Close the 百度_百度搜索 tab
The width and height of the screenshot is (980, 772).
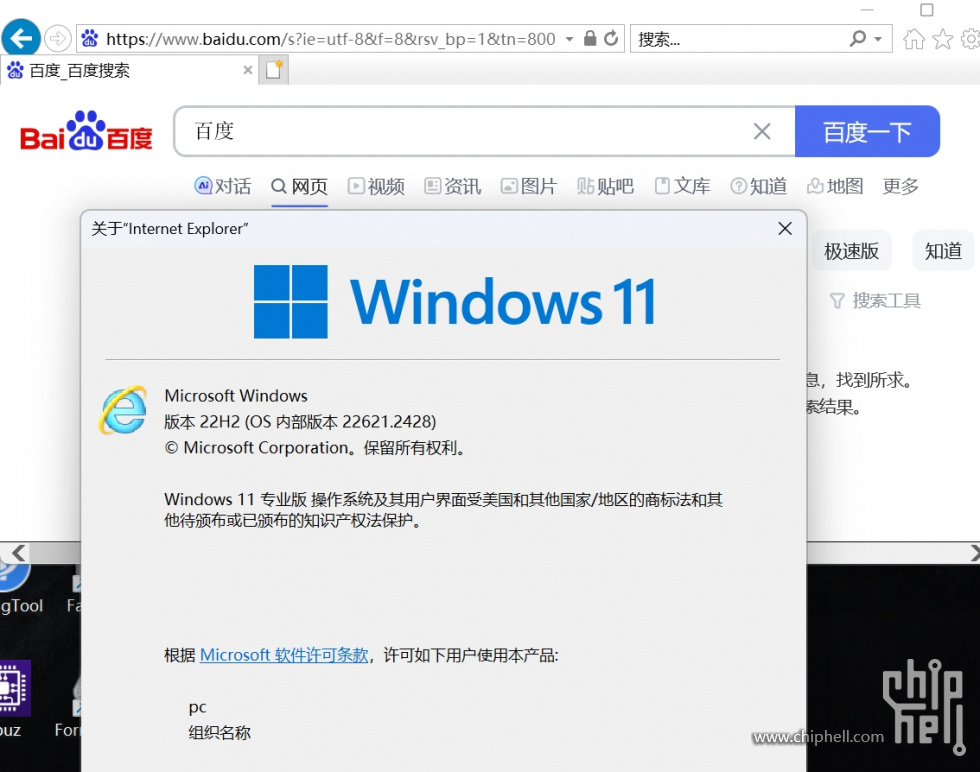tap(248, 70)
